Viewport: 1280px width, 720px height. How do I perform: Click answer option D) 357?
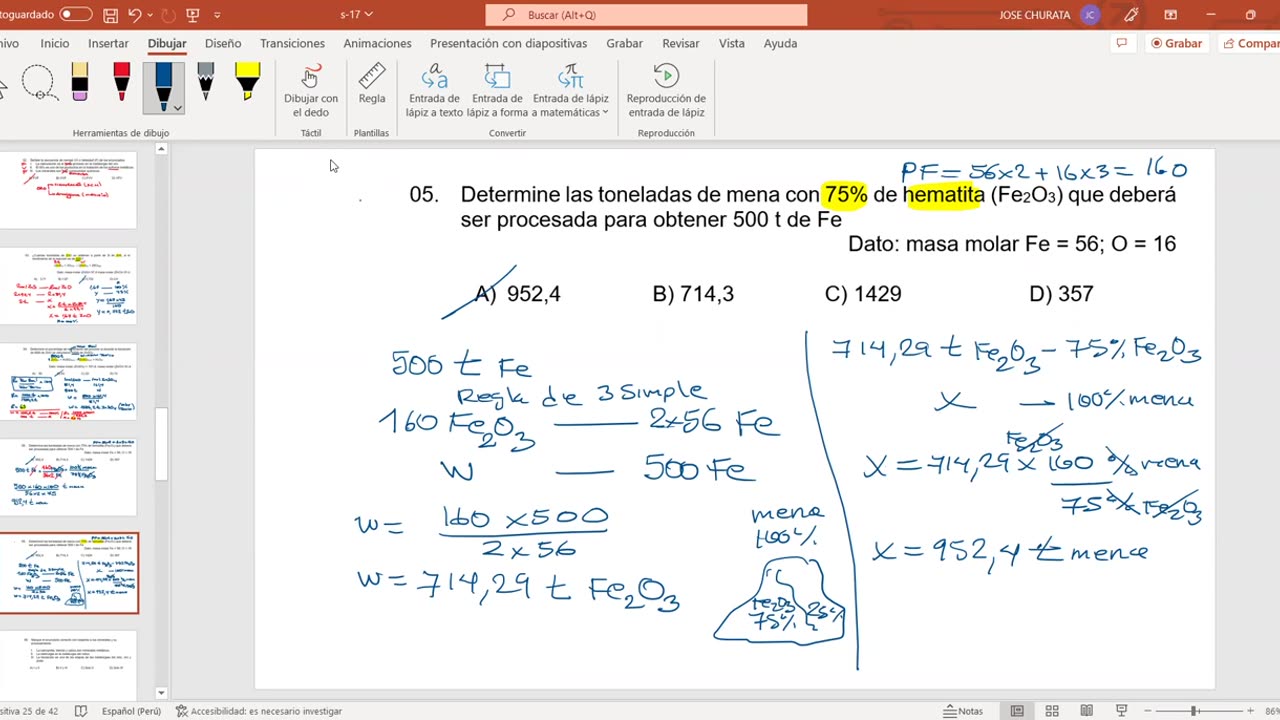1061,294
